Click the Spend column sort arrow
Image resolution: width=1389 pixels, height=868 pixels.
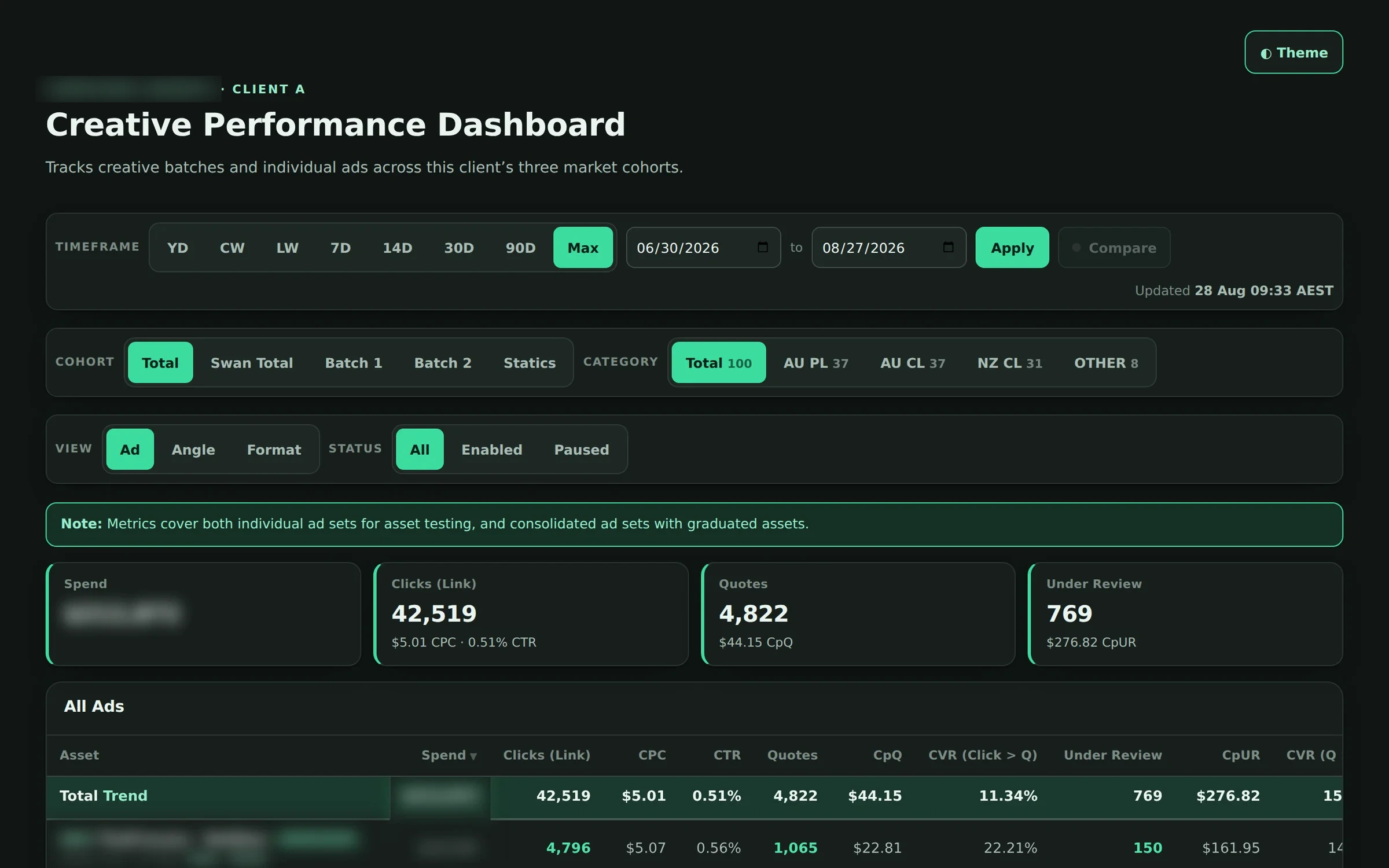click(x=473, y=756)
